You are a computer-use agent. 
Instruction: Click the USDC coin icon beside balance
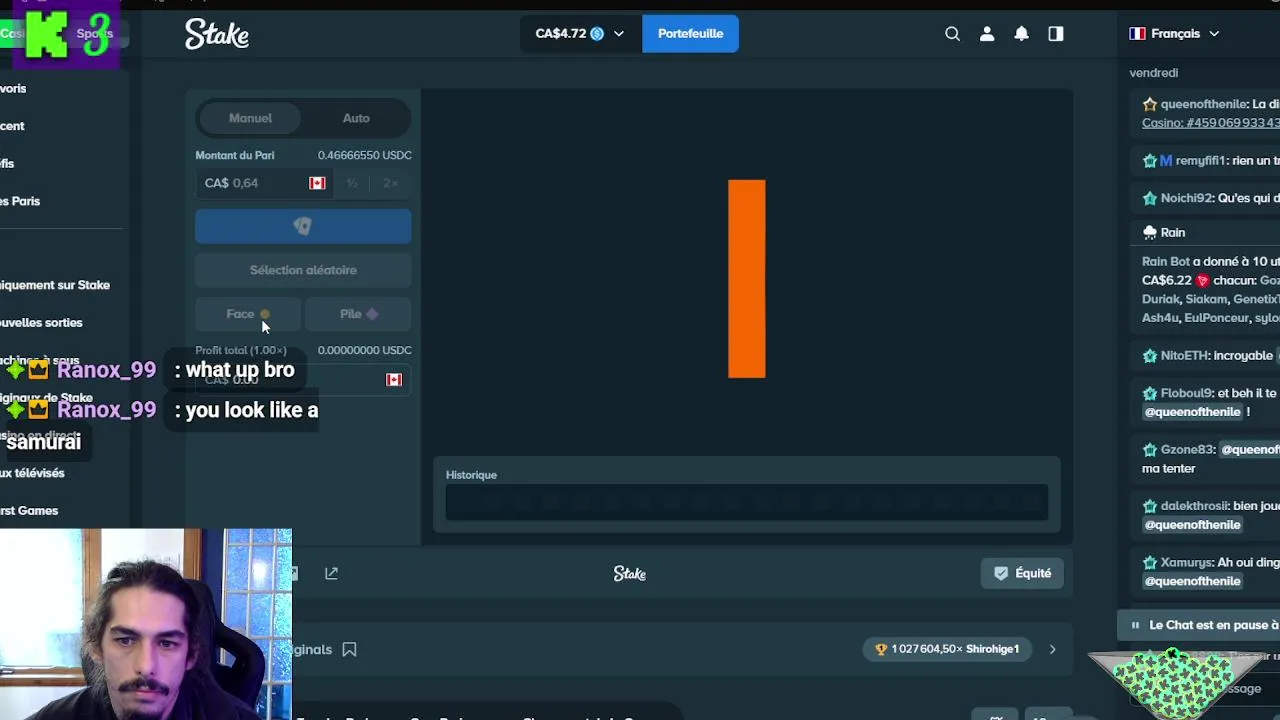pos(597,34)
